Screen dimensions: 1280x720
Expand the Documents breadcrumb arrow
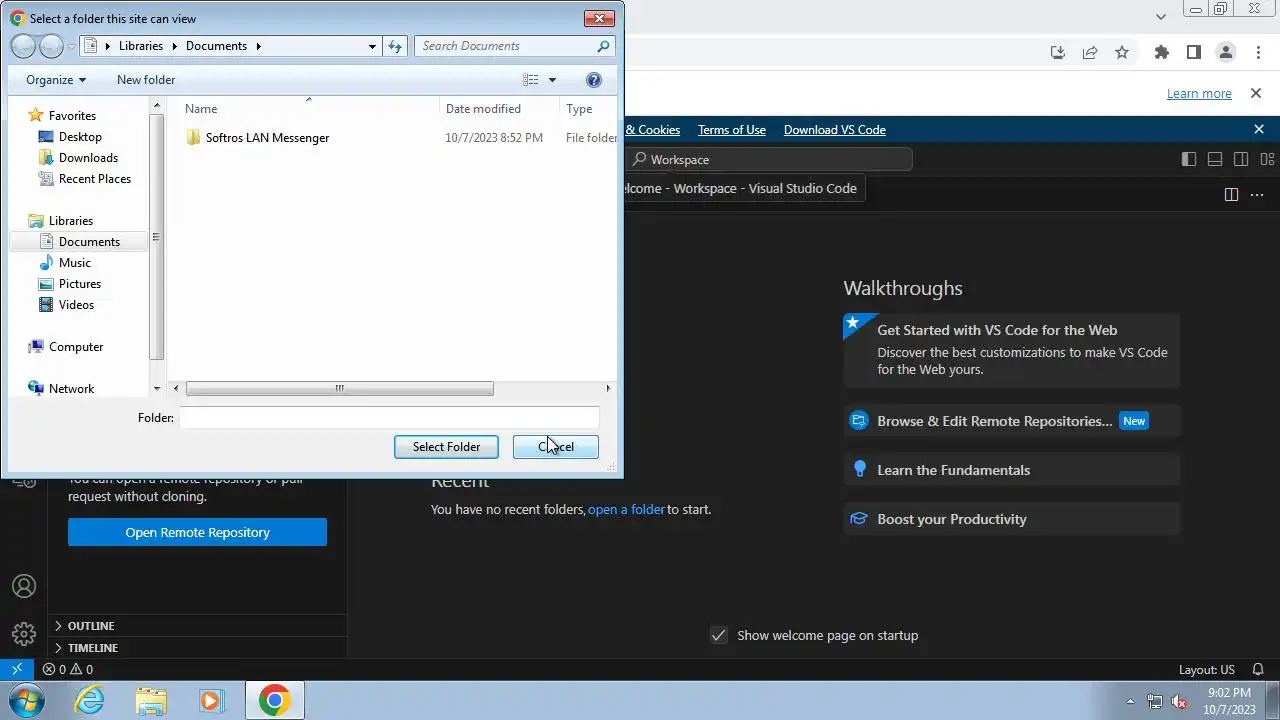click(258, 46)
